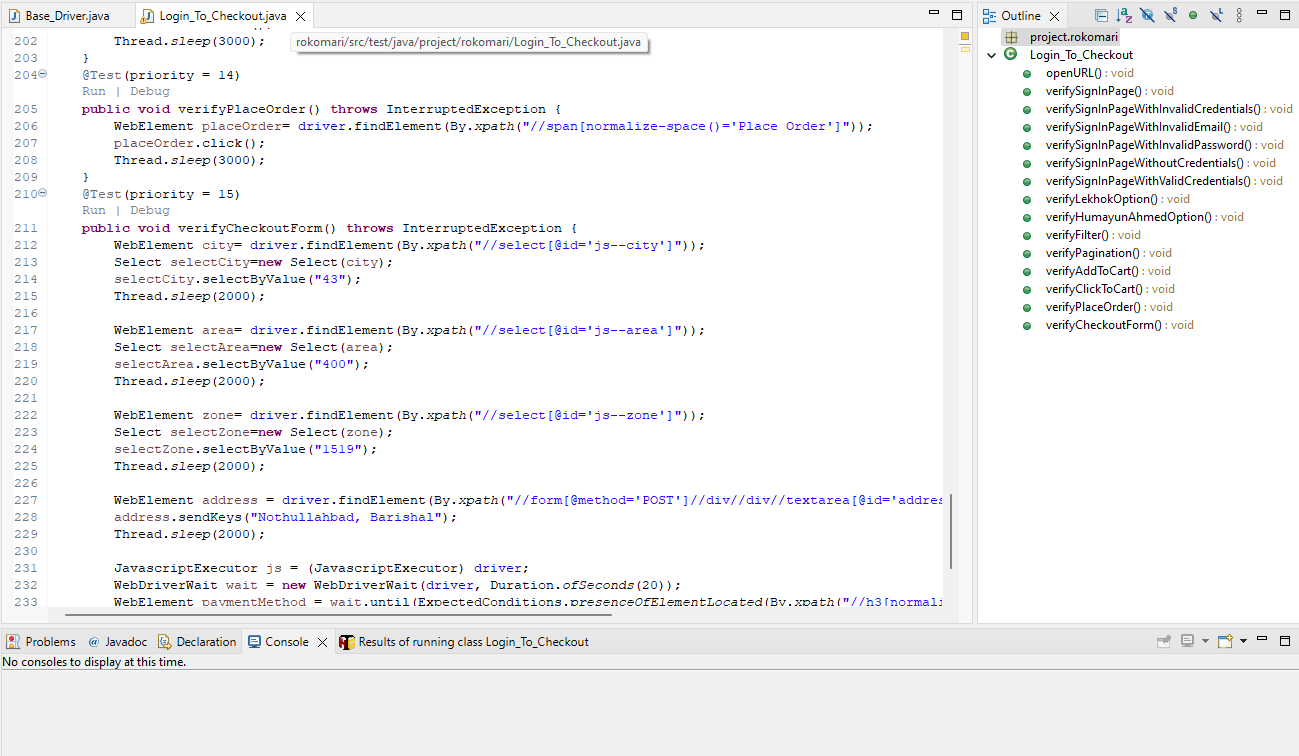Fold the verifyCheckoutForm method at line 210
The image size is (1299, 756).
[x=43, y=194]
